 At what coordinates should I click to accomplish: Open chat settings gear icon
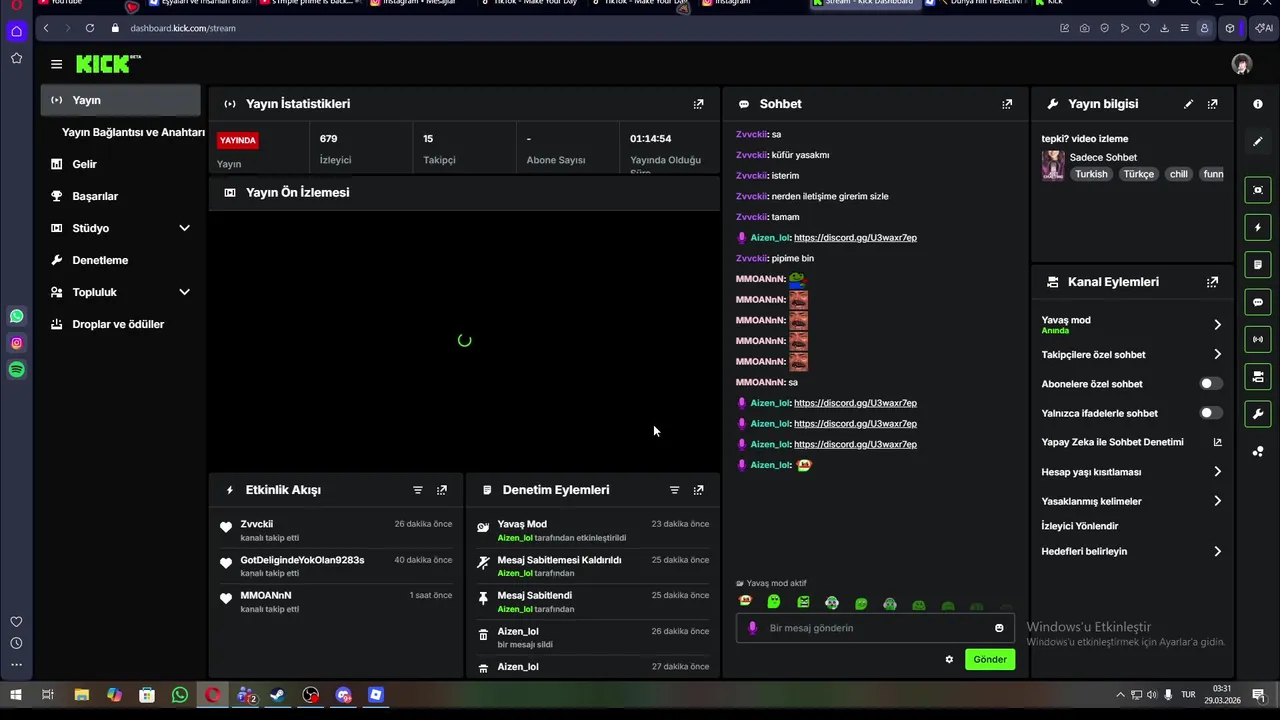point(949,659)
